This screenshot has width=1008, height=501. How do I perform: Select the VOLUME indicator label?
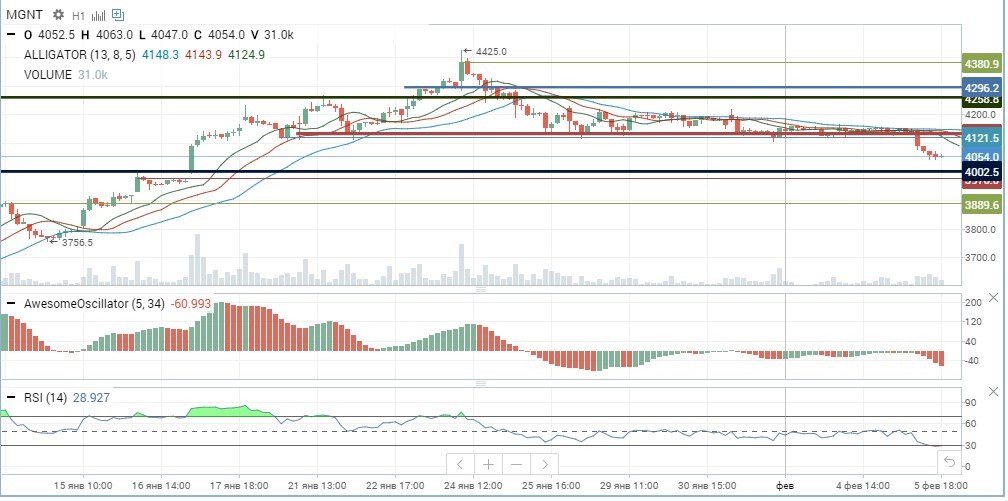tap(48, 75)
